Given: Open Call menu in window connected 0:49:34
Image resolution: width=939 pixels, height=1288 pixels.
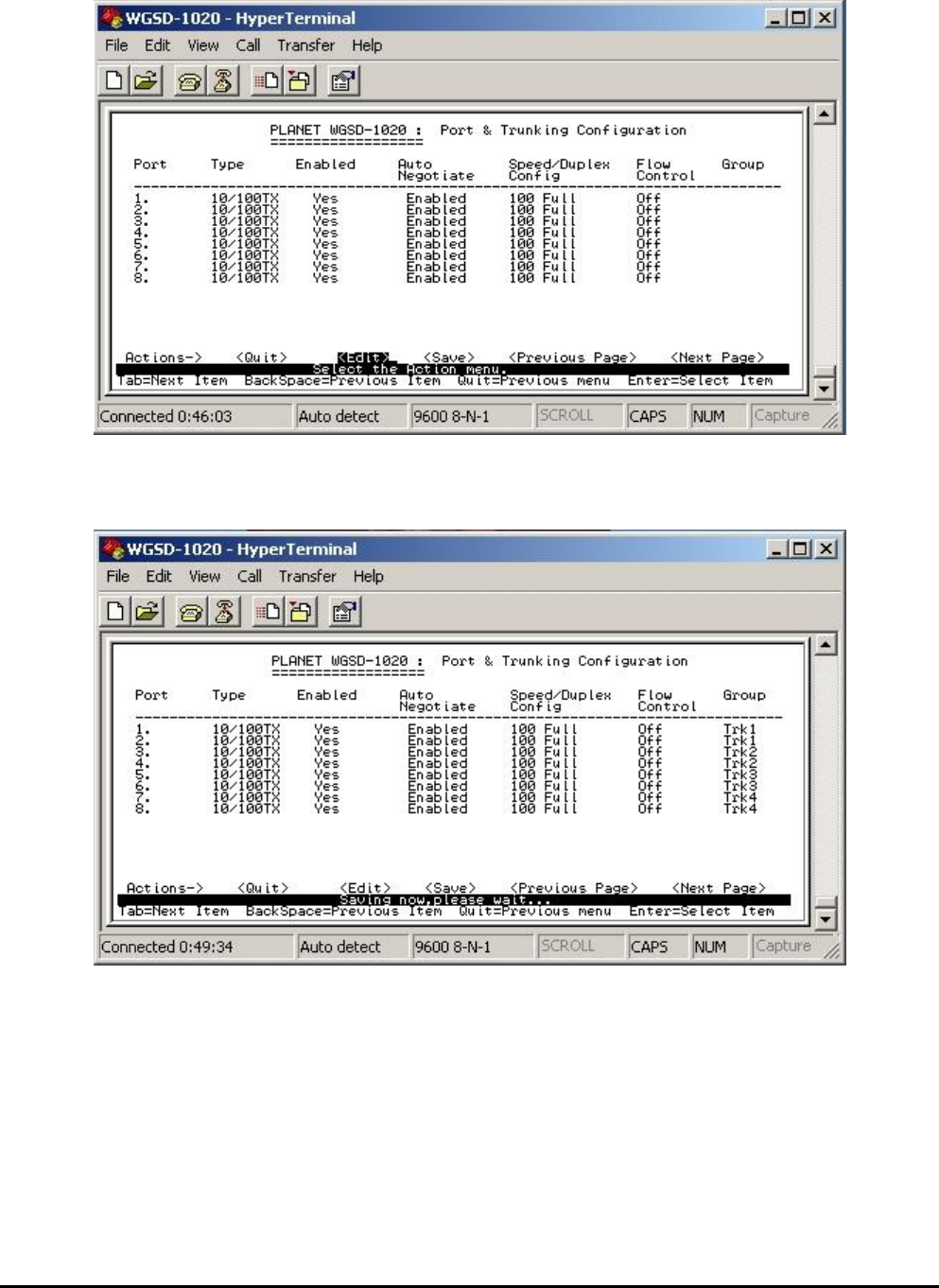Looking at the screenshot, I should 250,576.
